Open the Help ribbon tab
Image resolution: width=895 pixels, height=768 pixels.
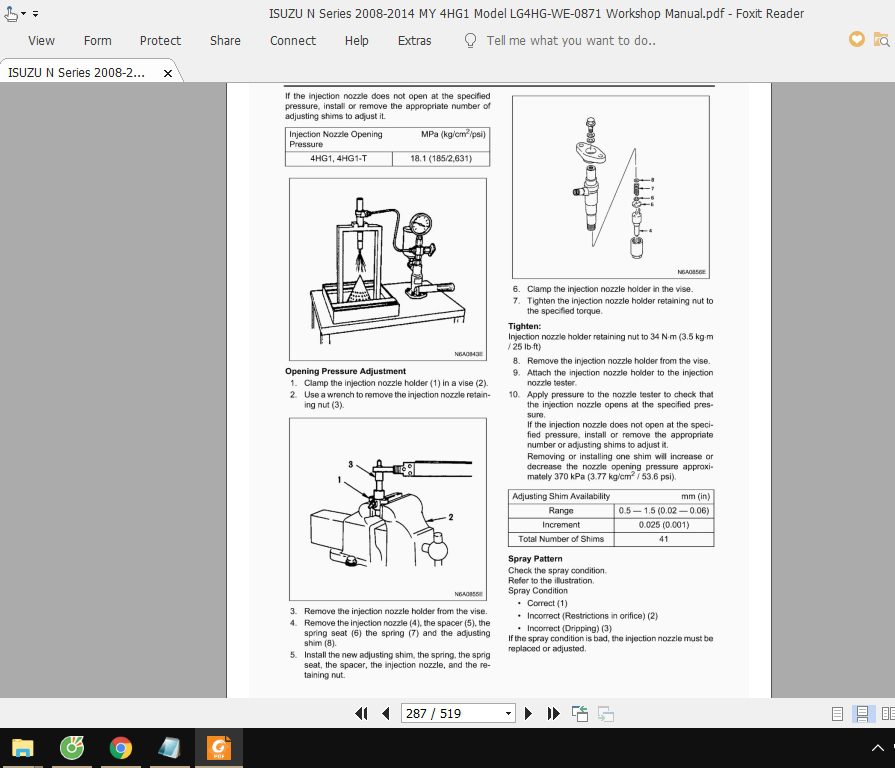[356, 41]
